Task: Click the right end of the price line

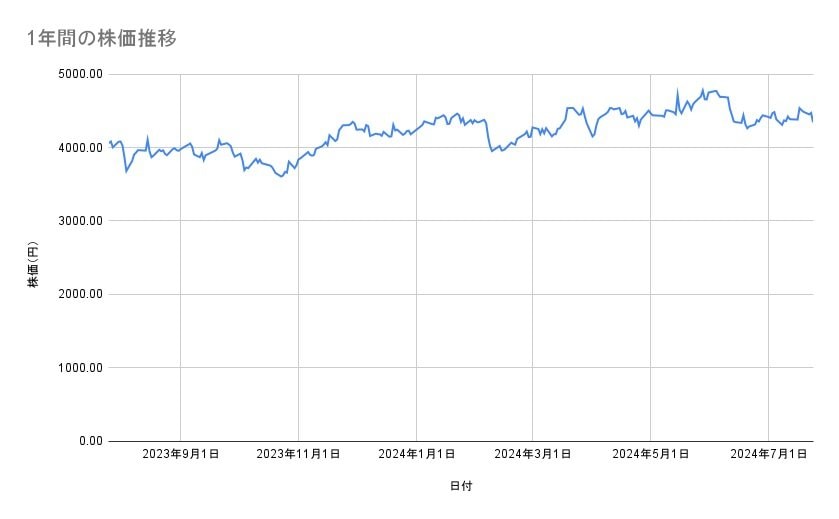Action: pos(812,121)
